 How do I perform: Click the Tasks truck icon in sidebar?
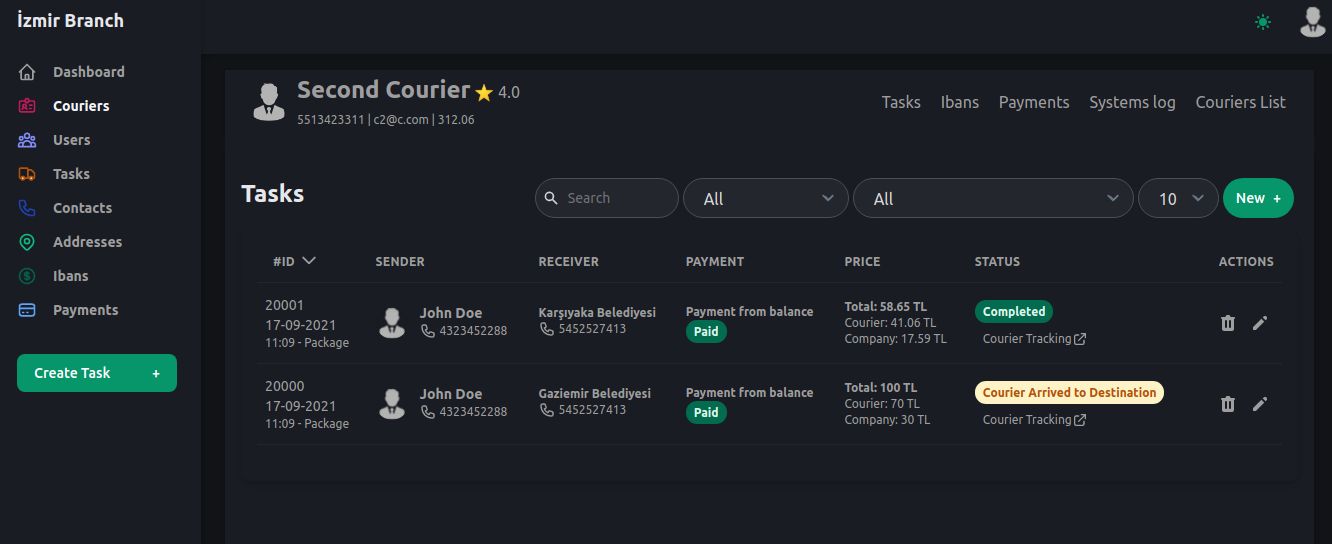click(x=27, y=174)
